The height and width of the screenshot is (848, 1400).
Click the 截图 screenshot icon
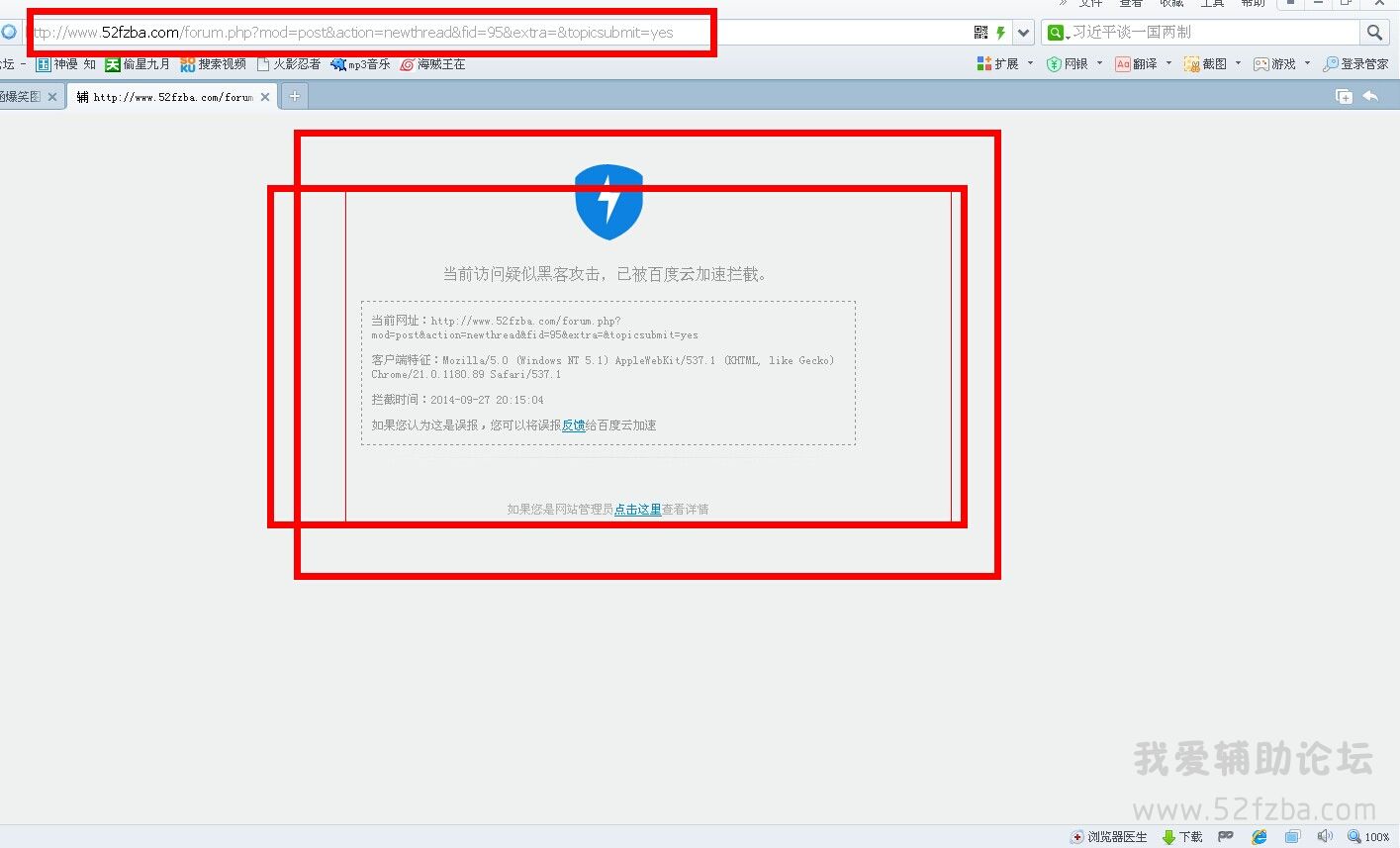click(x=1192, y=64)
